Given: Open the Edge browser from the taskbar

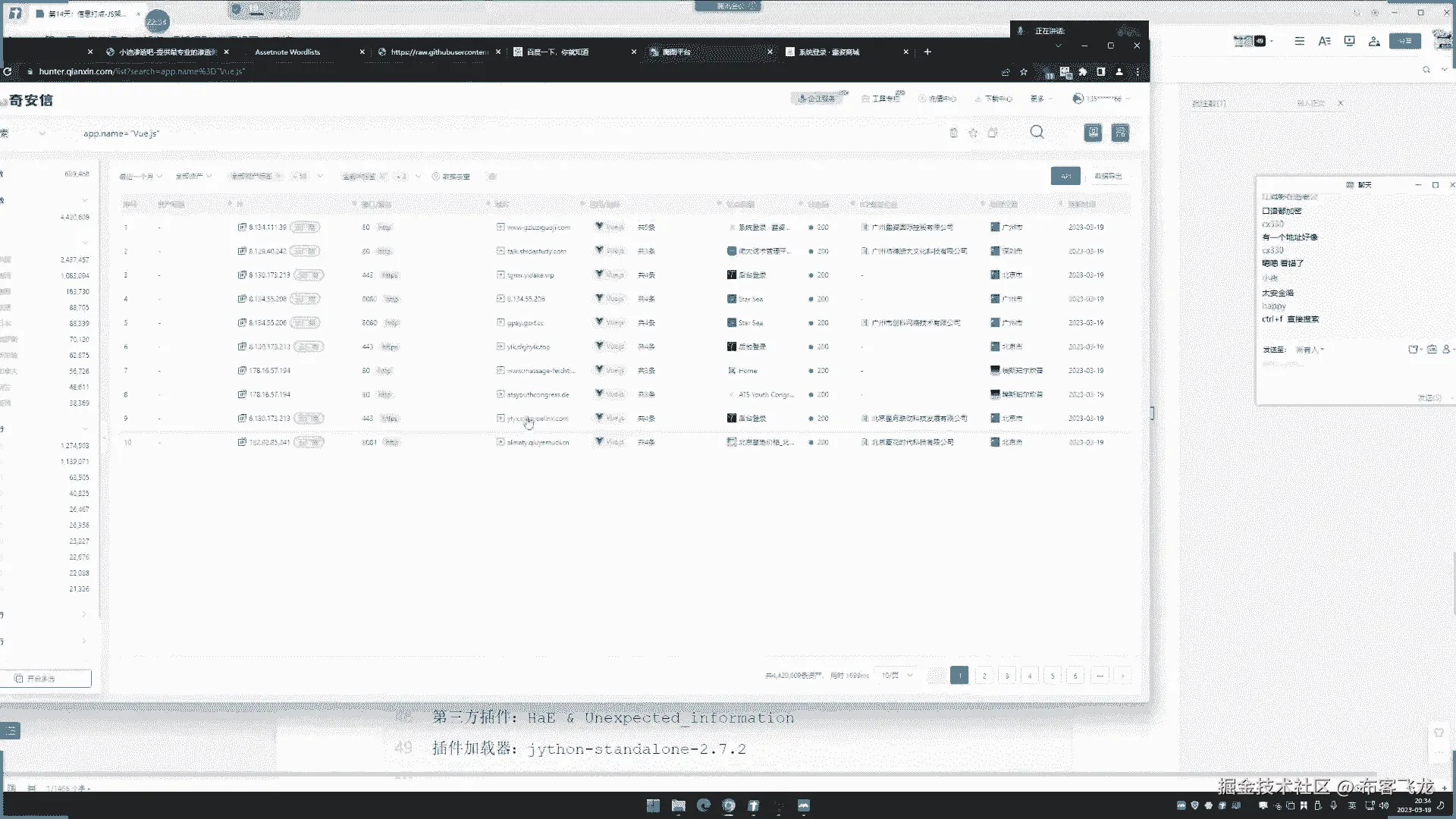Looking at the screenshot, I should [x=704, y=805].
